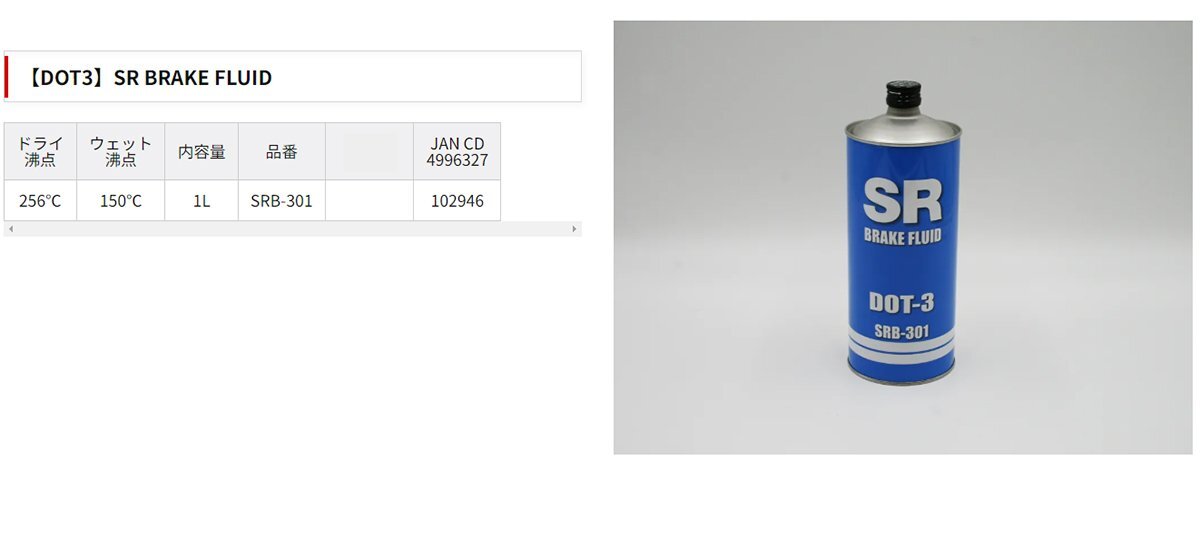Click the left scroll arrow under the table
Image resolution: width=1200 pixels, height=537 pixels.
tap(10, 229)
